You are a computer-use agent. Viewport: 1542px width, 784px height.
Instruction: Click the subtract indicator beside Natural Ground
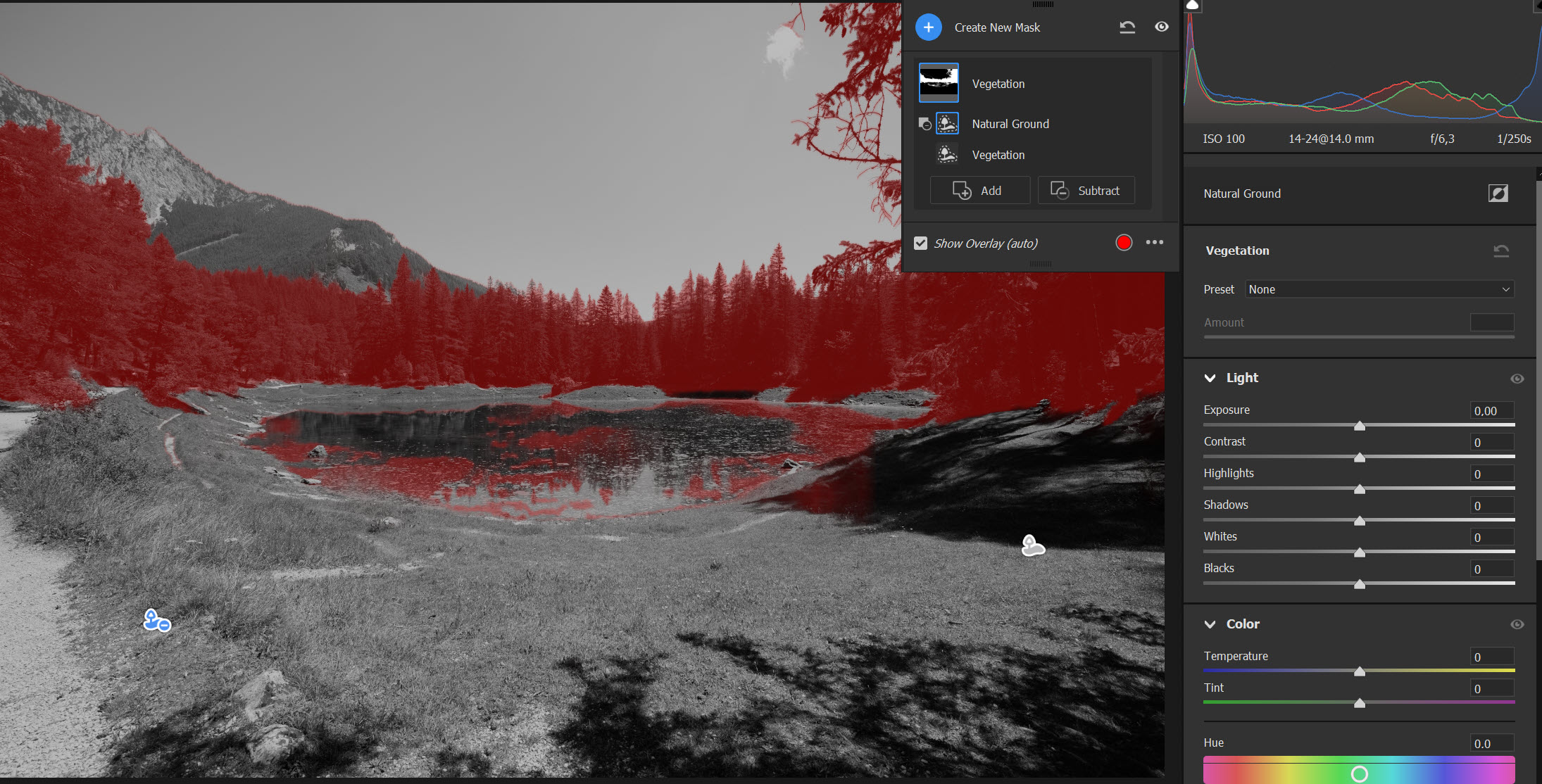click(925, 124)
